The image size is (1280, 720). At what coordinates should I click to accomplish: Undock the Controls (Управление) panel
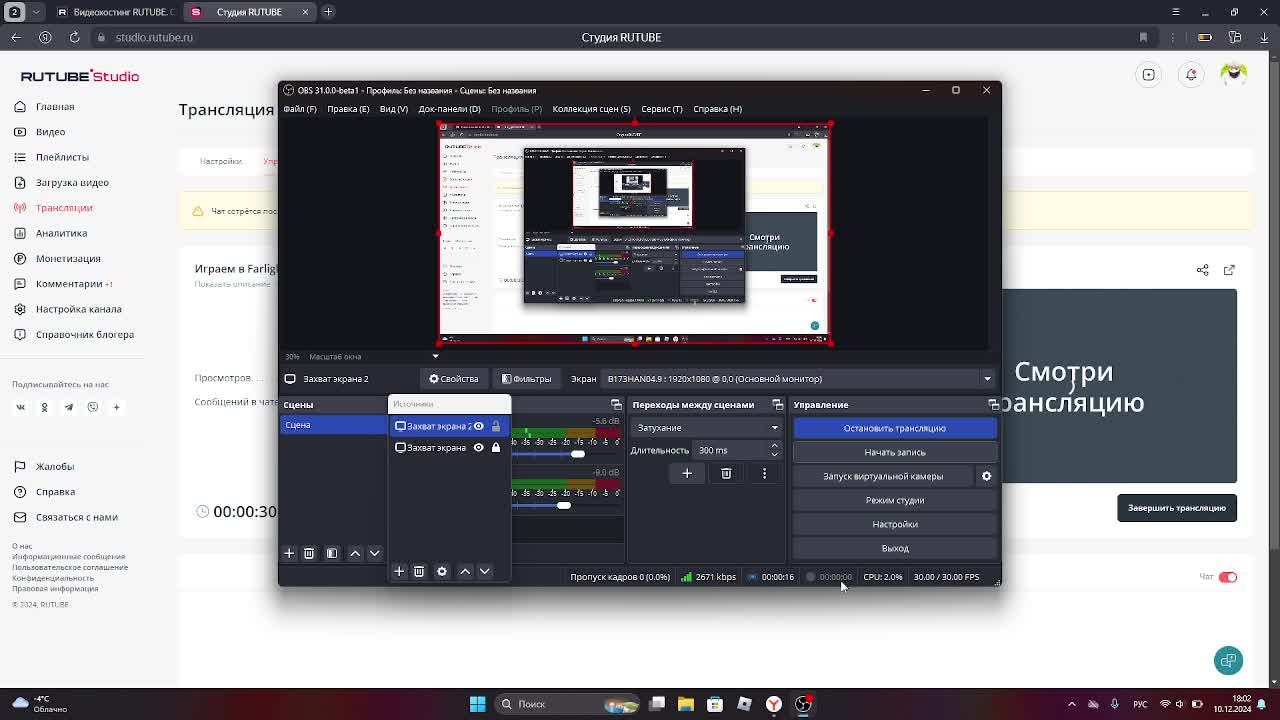993,405
